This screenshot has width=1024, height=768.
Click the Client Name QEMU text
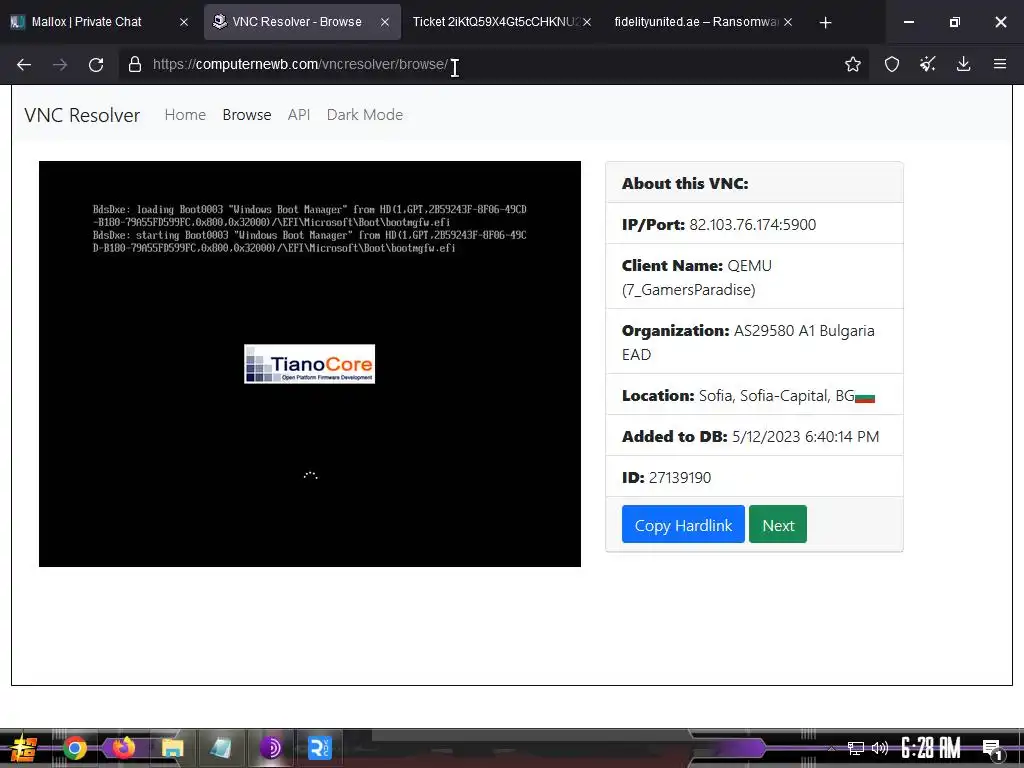tap(697, 278)
